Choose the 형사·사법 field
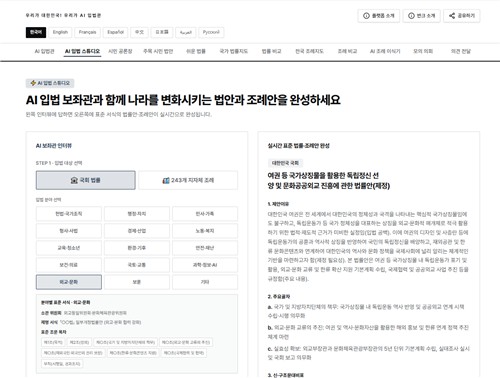The image size is (500, 378). 69,231
